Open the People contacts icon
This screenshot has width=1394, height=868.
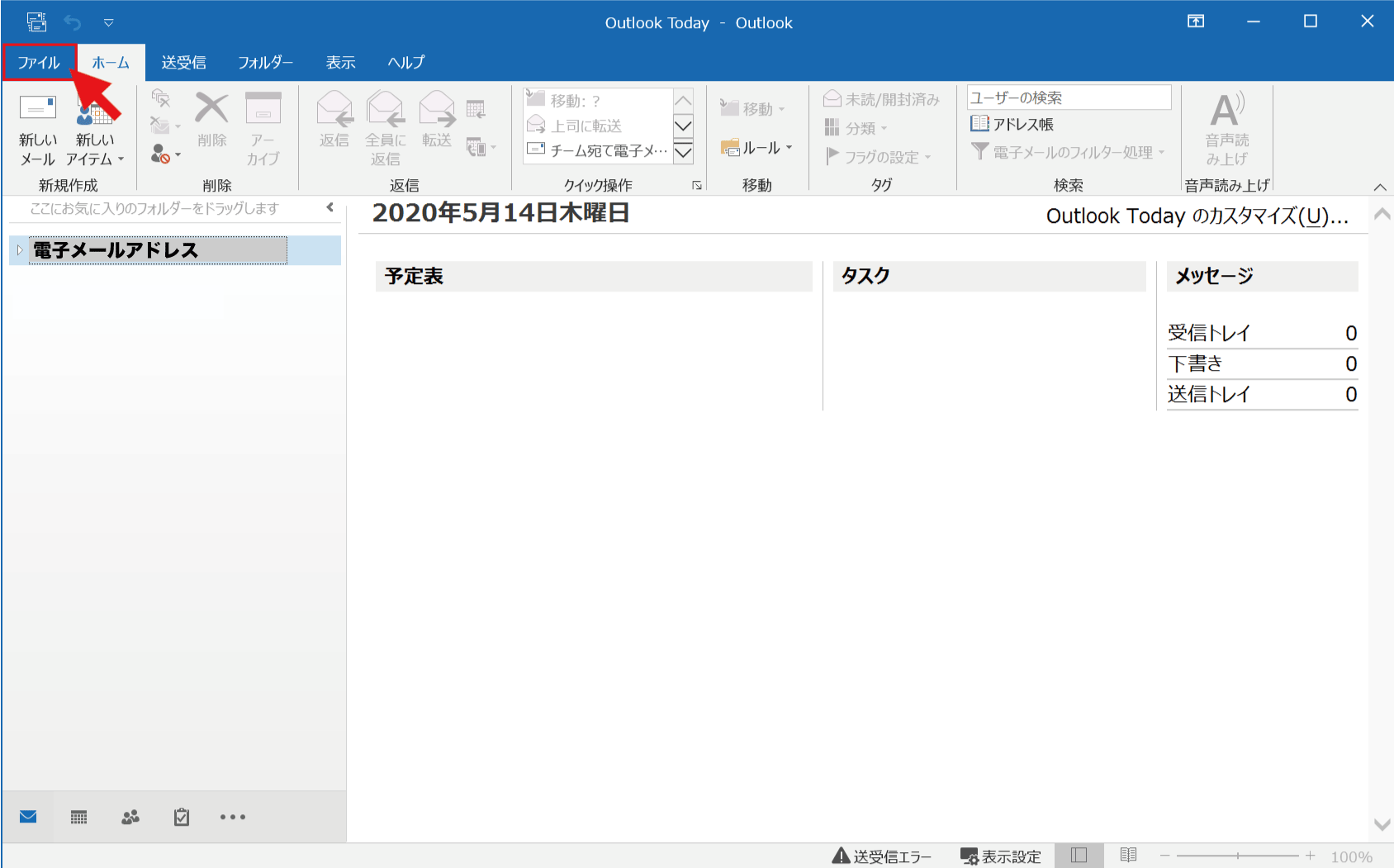coord(130,818)
